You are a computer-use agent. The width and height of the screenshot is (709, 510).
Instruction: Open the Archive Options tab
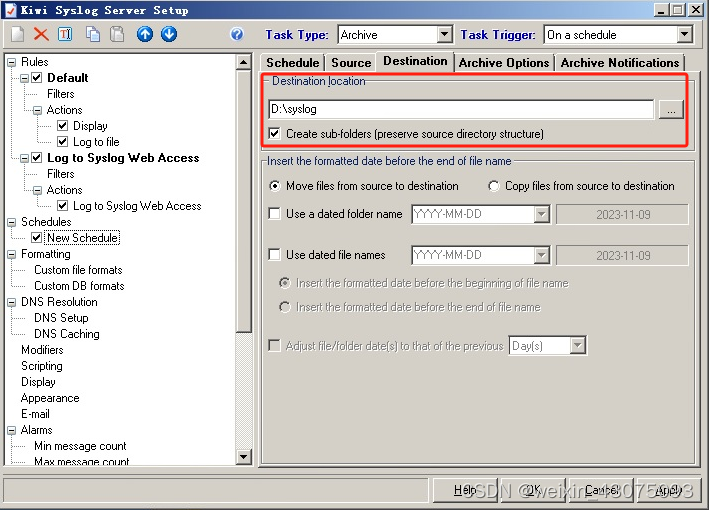(504, 63)
